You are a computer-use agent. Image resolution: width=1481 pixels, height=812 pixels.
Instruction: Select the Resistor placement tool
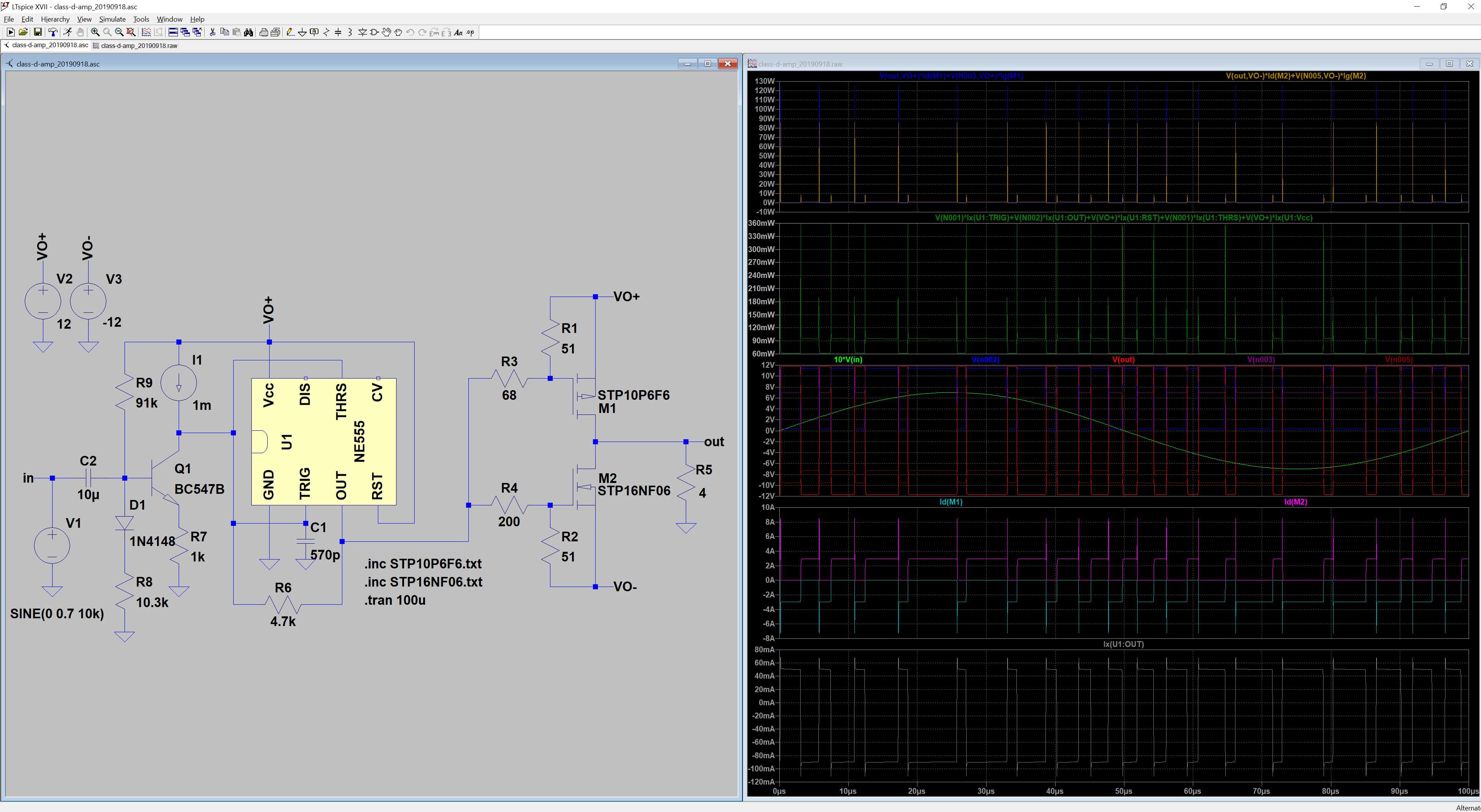tap(326, 32)
